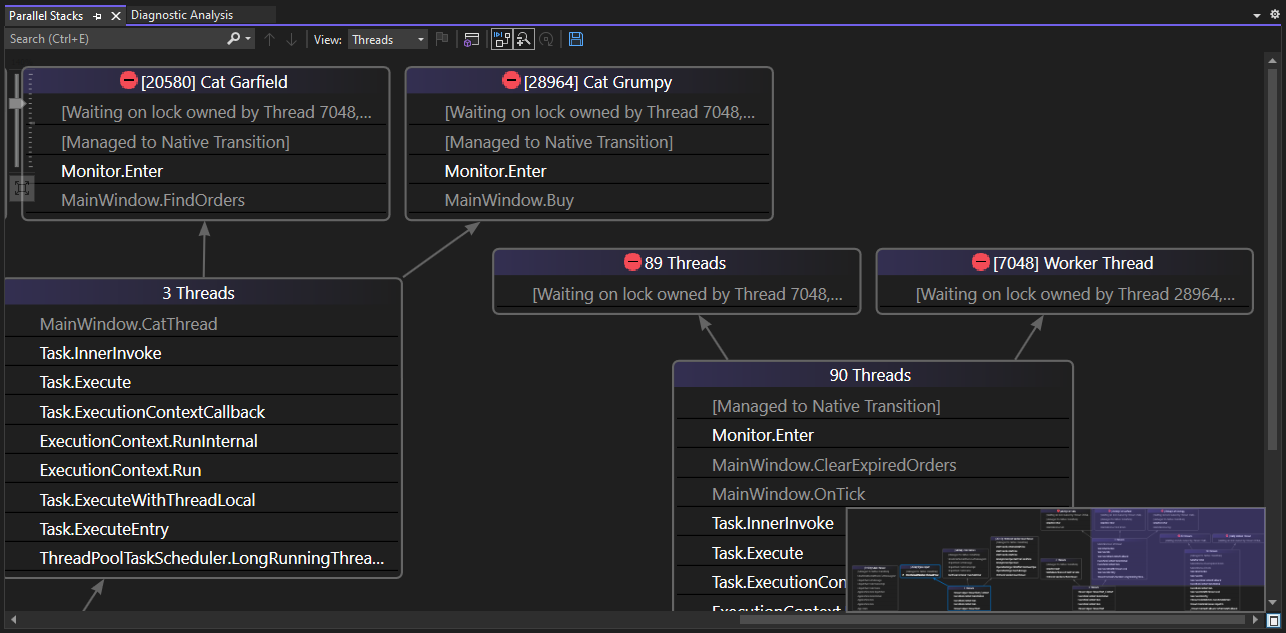The width and height of the screenshot is (1286, 633).
Task: Select Managed to Native Transition in Cat Grumpy
Action: 588,142
